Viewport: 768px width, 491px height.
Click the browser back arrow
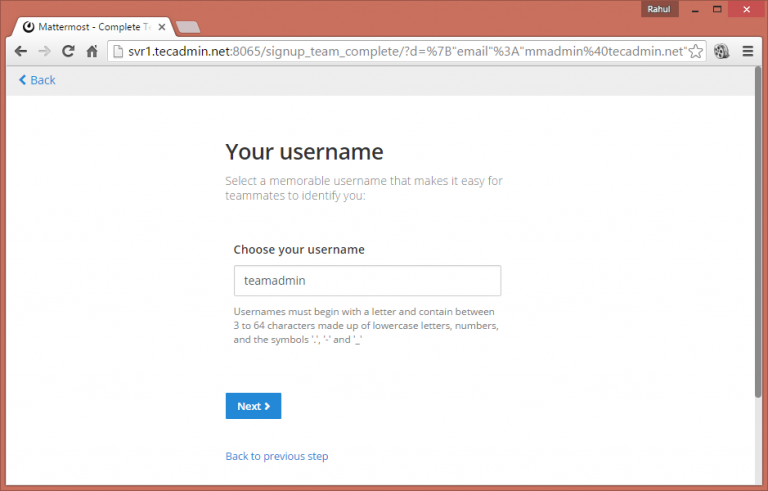[20, 51]
